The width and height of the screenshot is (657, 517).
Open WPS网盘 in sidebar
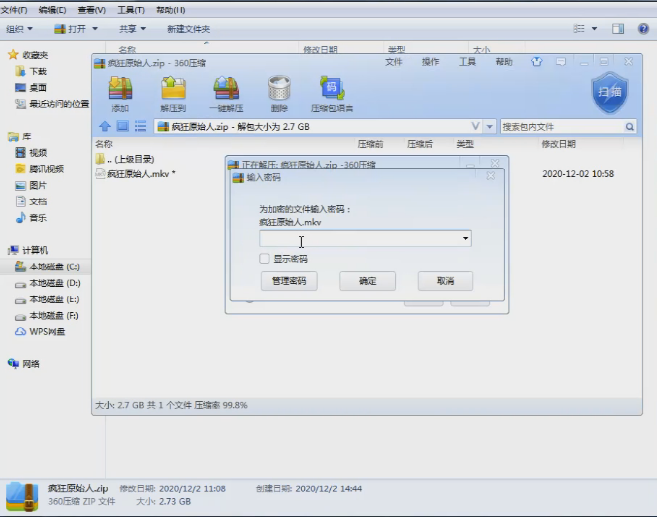(40, 332)
